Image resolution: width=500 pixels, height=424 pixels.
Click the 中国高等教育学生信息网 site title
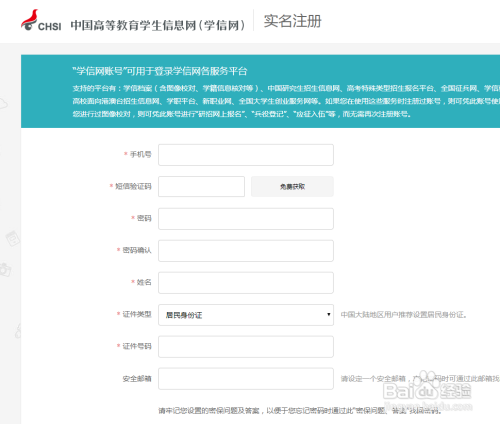coord(158,25)
